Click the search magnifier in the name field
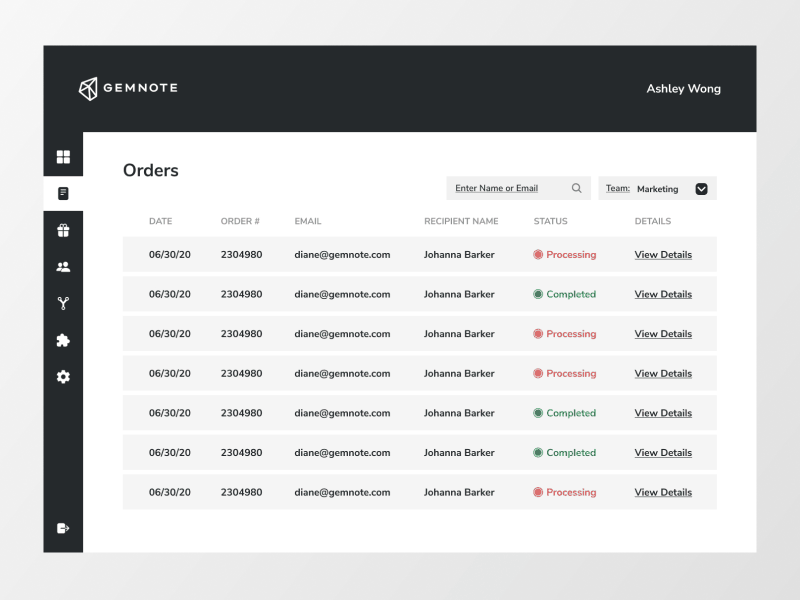This screenshot has width=800, height=600. click(x=576, y=188)
